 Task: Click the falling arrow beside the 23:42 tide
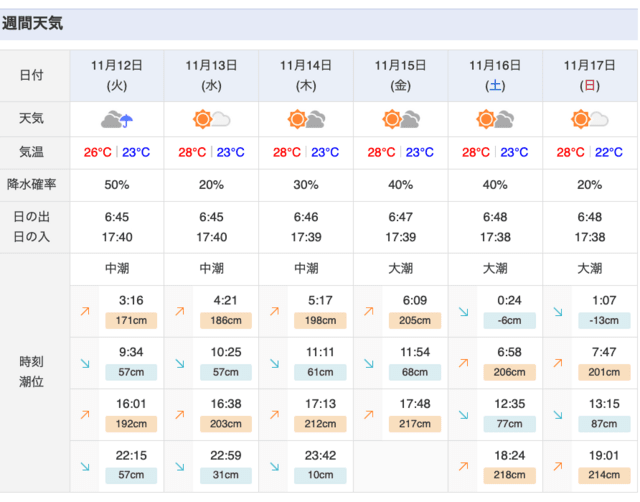[x=273, y=466]
